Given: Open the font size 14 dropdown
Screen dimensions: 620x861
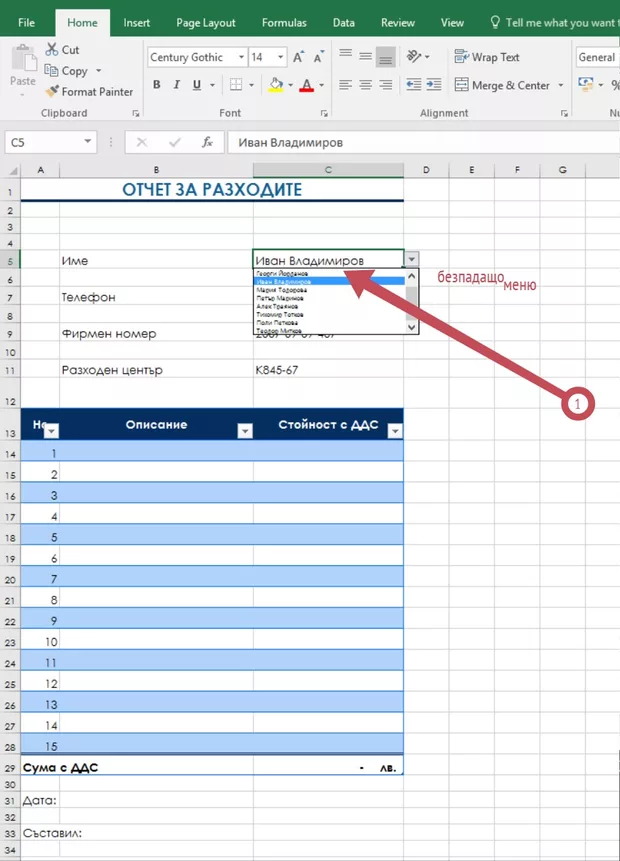Looking at the screenshot, I should 281,57.
